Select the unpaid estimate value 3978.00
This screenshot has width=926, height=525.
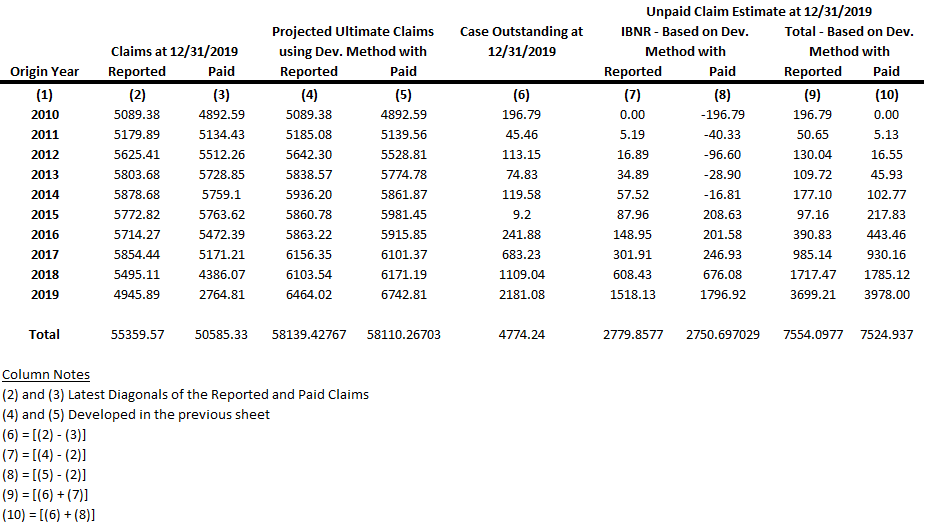(x=886, y=294)
